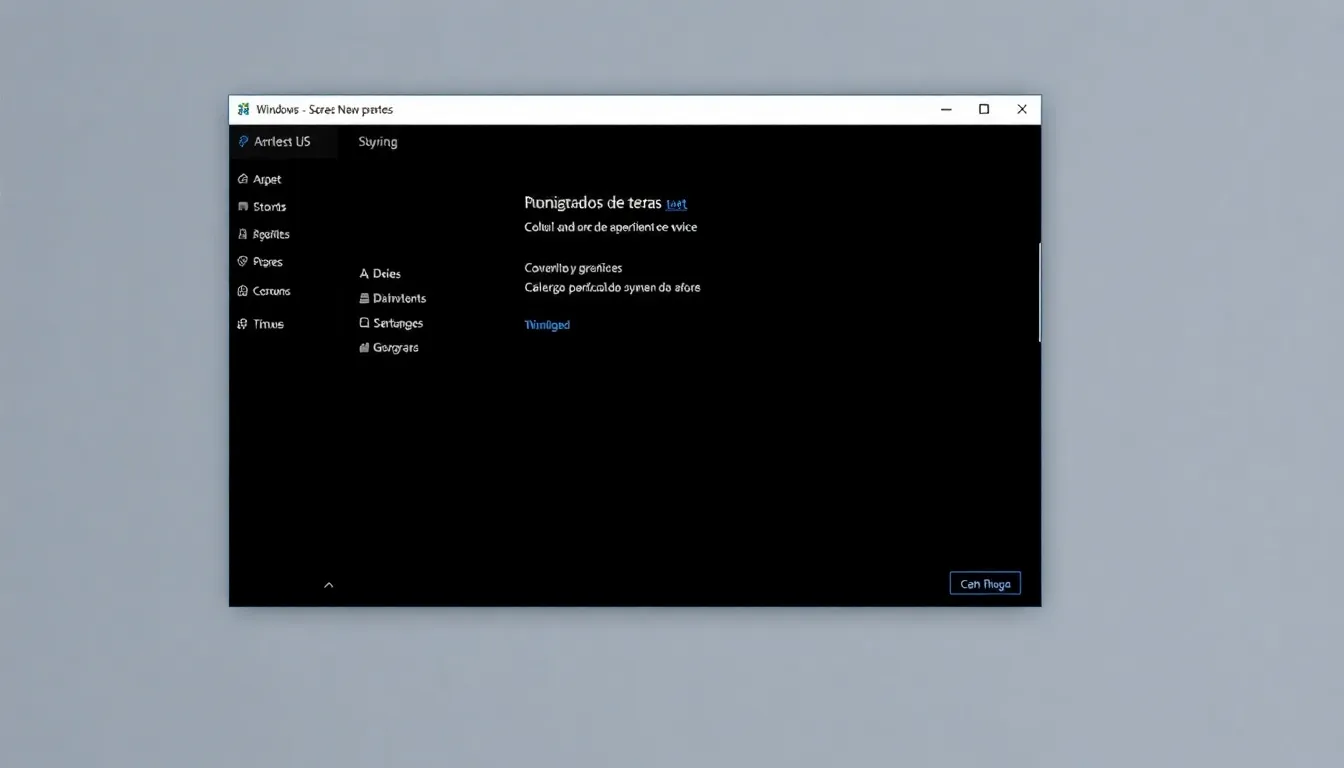Click the icon next to Gergyars
The height and width of the screenshot is (768, 1344).
364,348
